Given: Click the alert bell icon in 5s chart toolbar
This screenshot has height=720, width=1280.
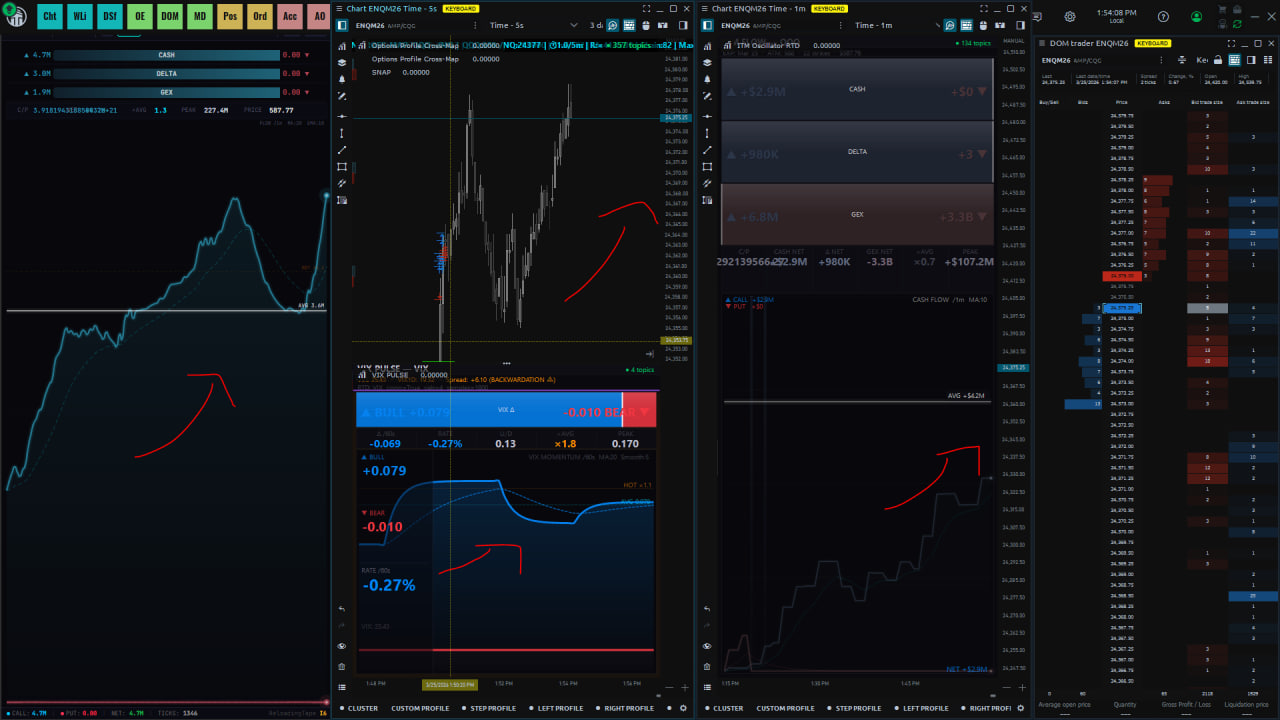Looking at the screenshot, I should pyautogui.click(x=342, y=79).
